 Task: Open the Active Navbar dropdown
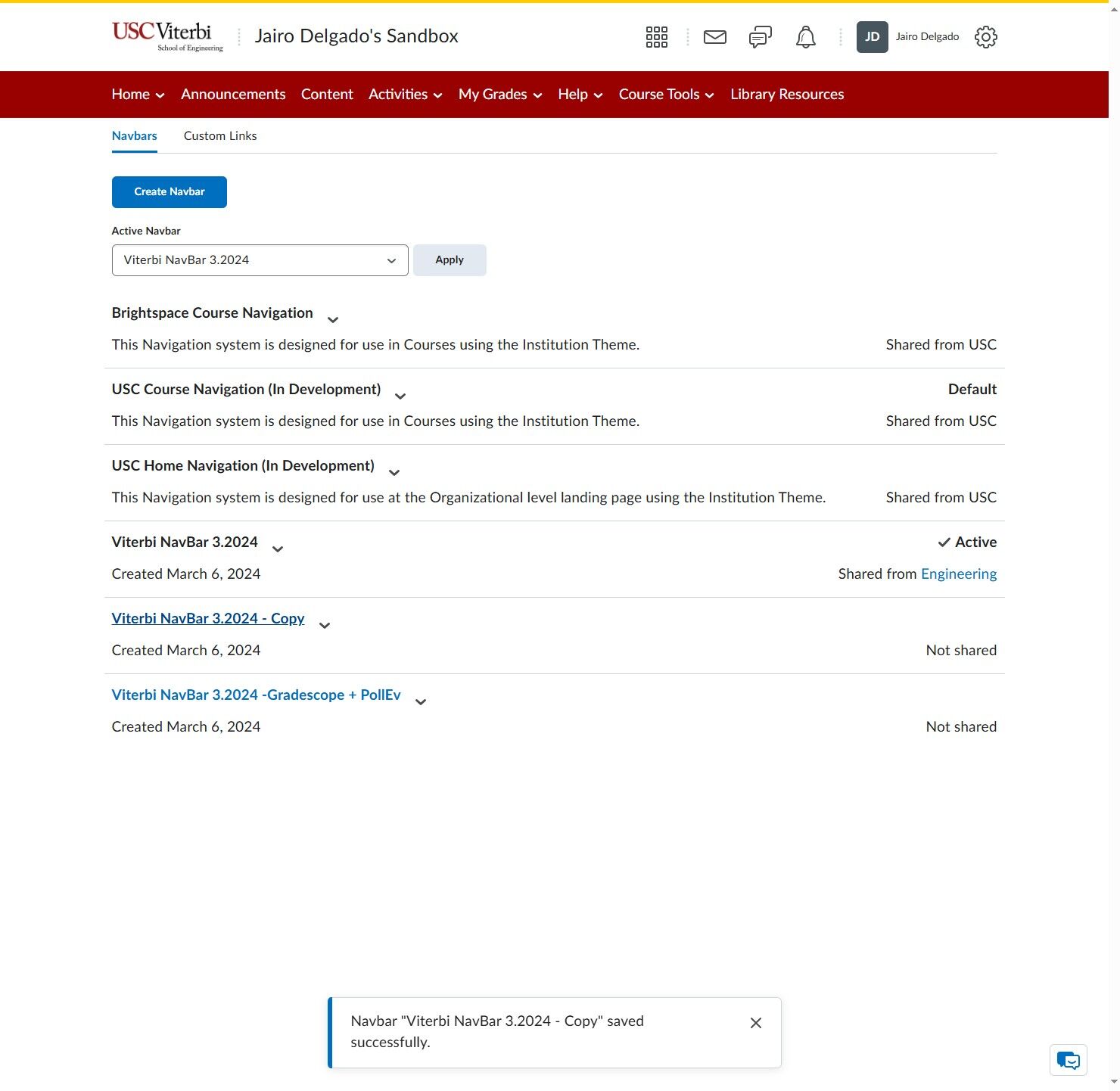[260, 260]
